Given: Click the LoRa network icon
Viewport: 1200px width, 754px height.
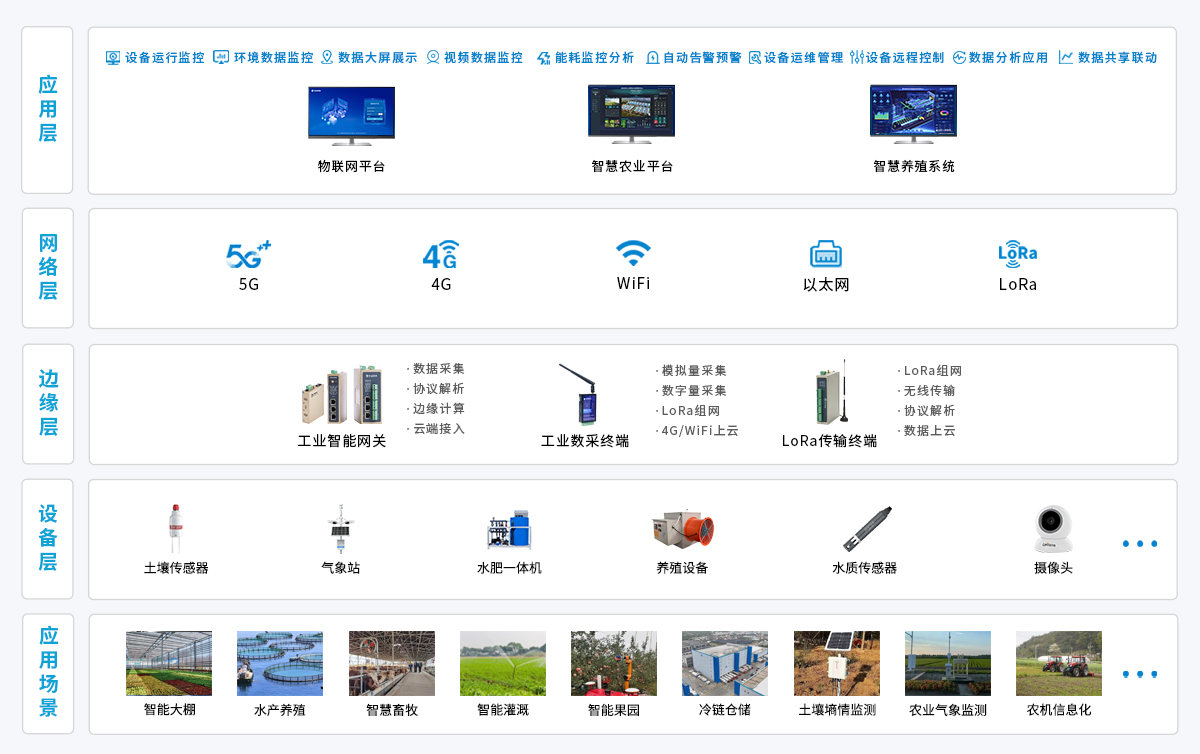Looking at the screenshot, I should [1018, 254].
